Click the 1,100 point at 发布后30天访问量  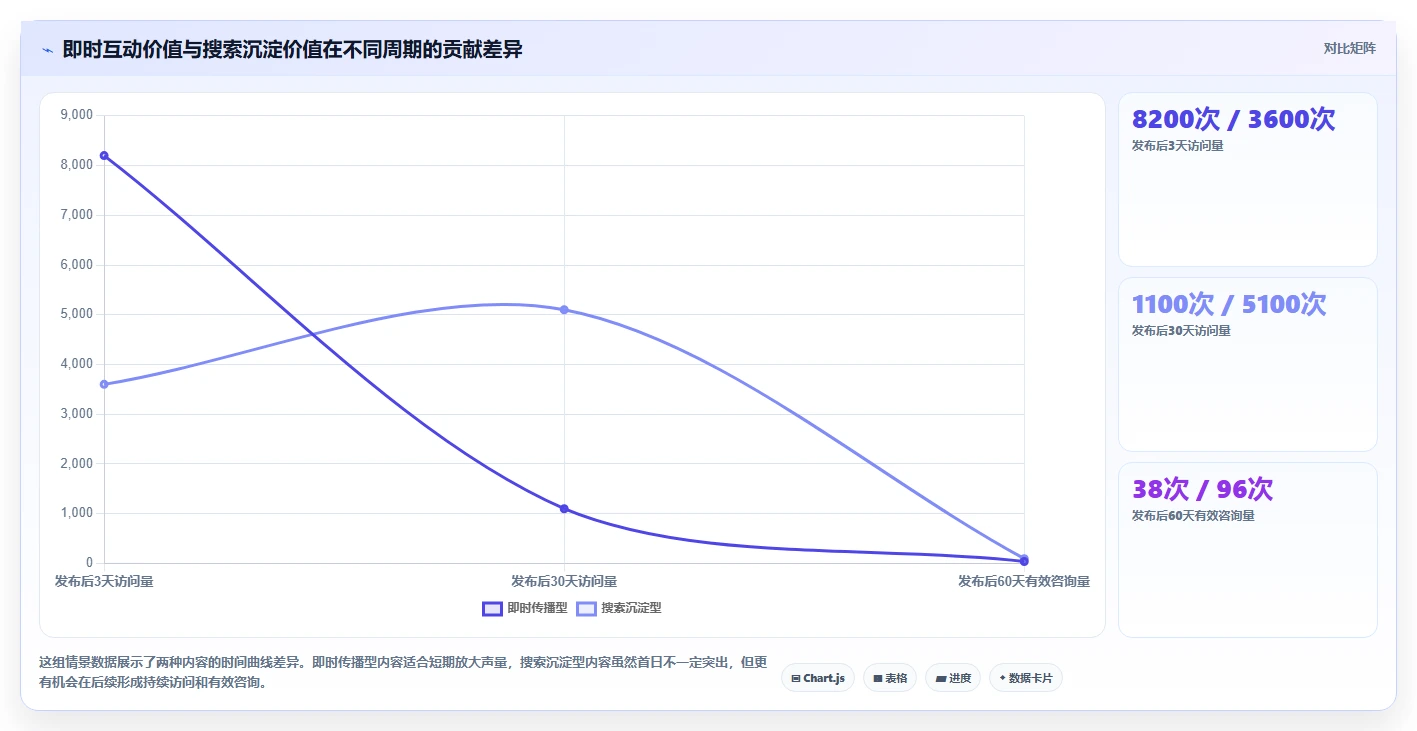(x=564, y=509)
